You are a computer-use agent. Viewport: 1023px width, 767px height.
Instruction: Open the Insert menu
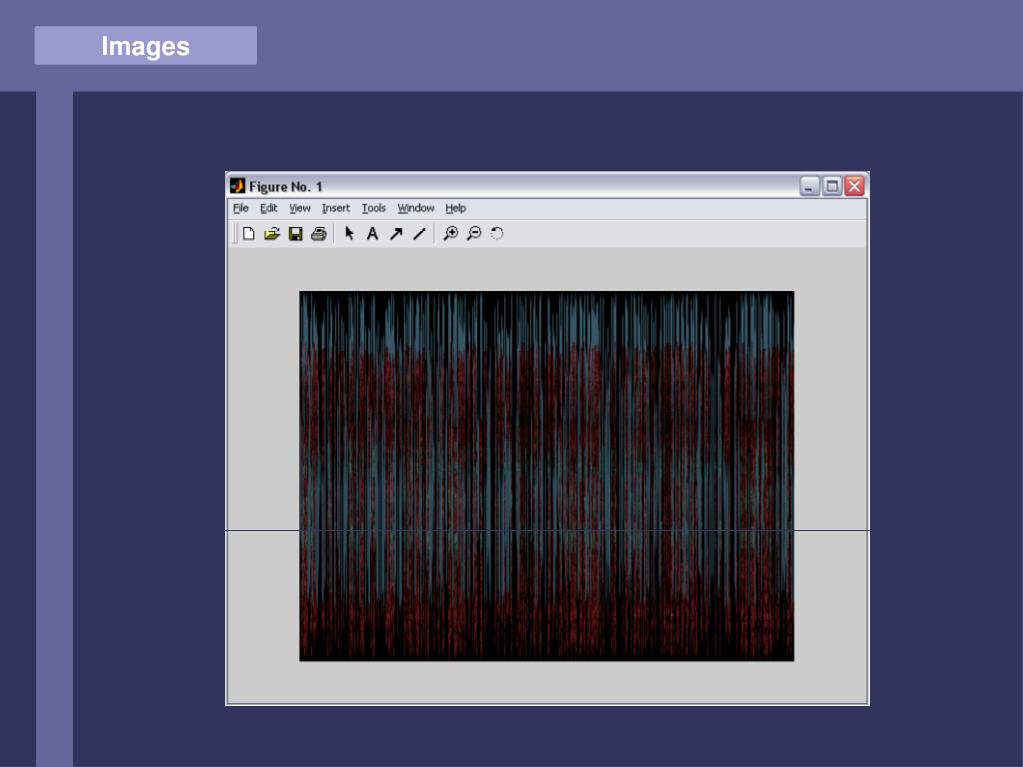[335, 208]
